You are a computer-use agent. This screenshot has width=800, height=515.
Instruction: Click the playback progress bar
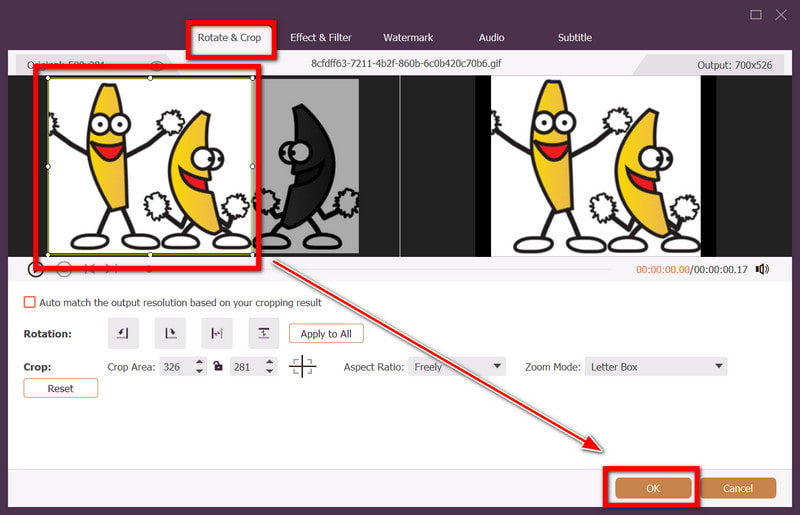pyautogui.click(x=400, y=269)
